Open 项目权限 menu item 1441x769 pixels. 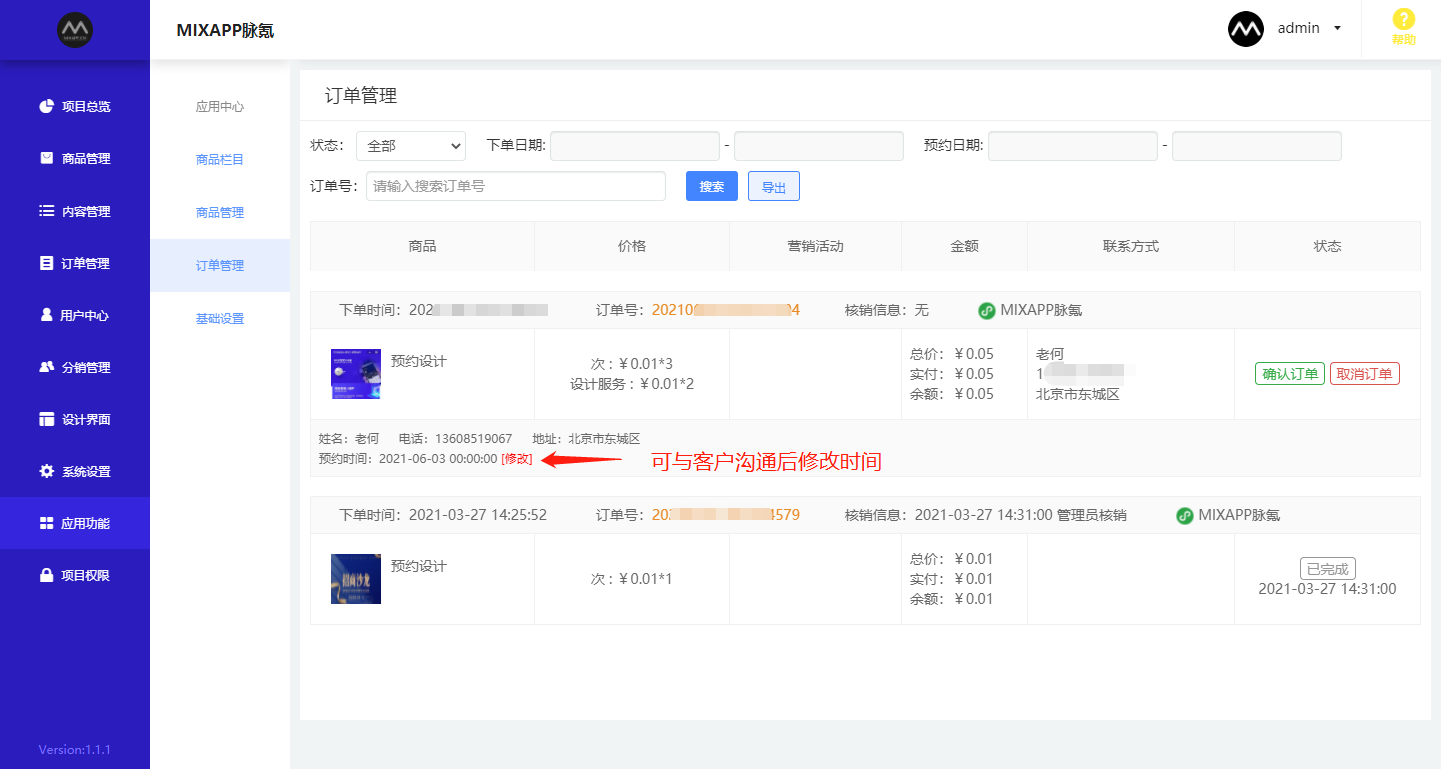click(x=86, y=575)
